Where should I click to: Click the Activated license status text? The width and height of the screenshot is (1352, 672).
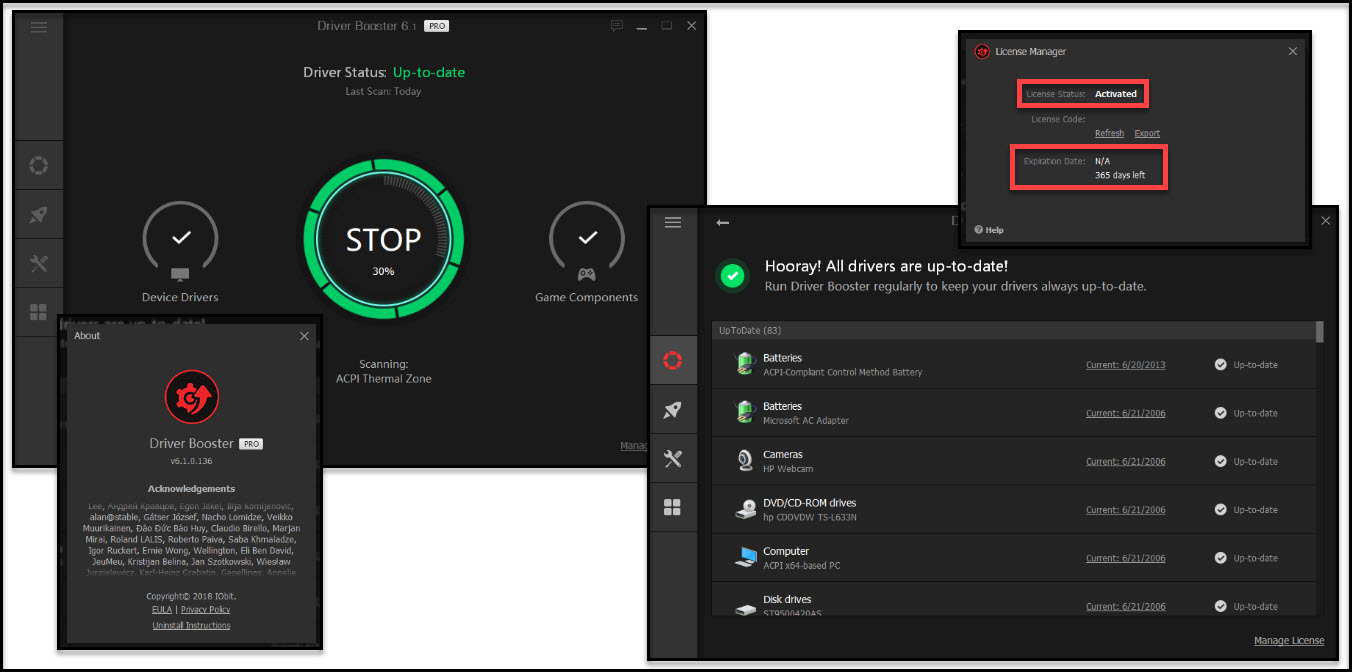1116,94
